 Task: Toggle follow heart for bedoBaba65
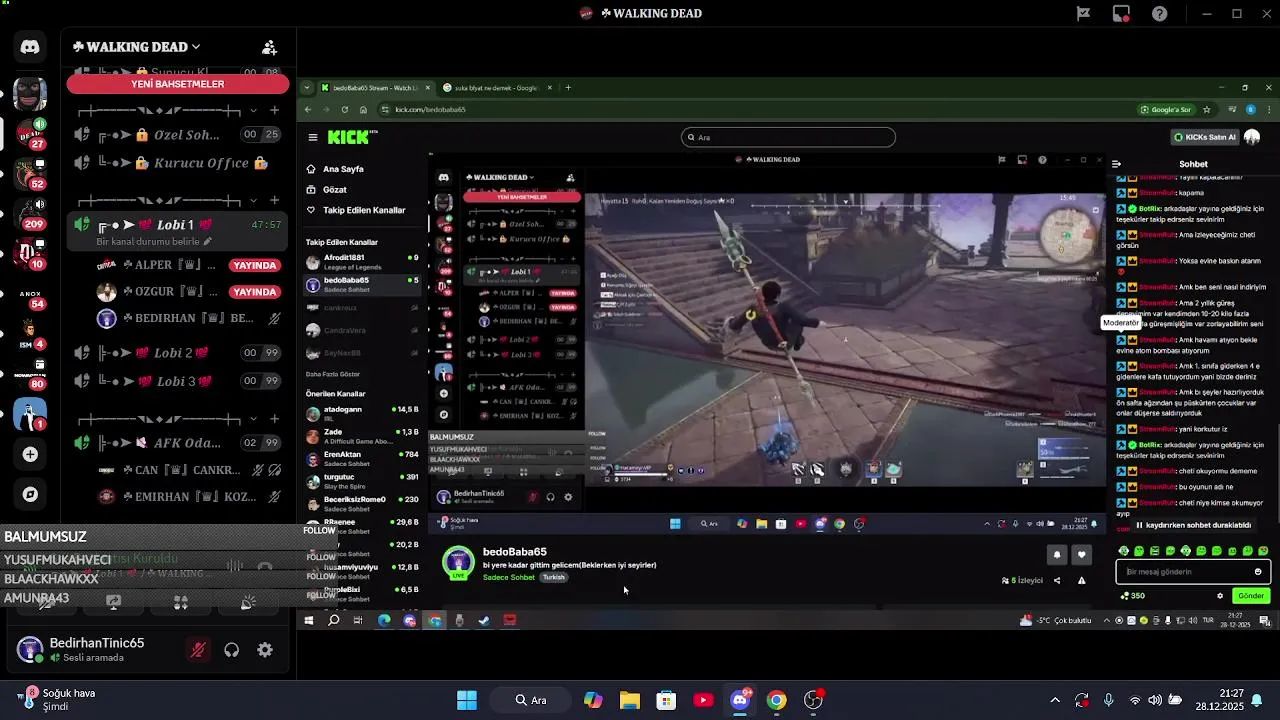coord(1081,554)
